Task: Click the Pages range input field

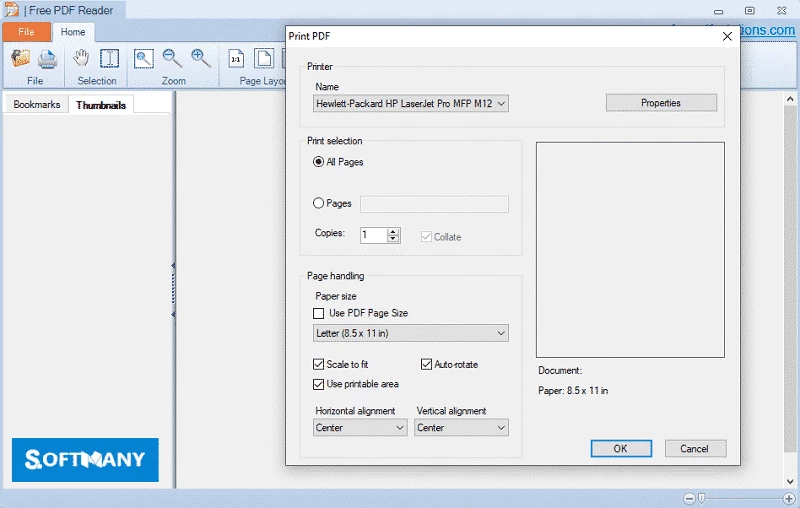Action: [x=434, y=204]
